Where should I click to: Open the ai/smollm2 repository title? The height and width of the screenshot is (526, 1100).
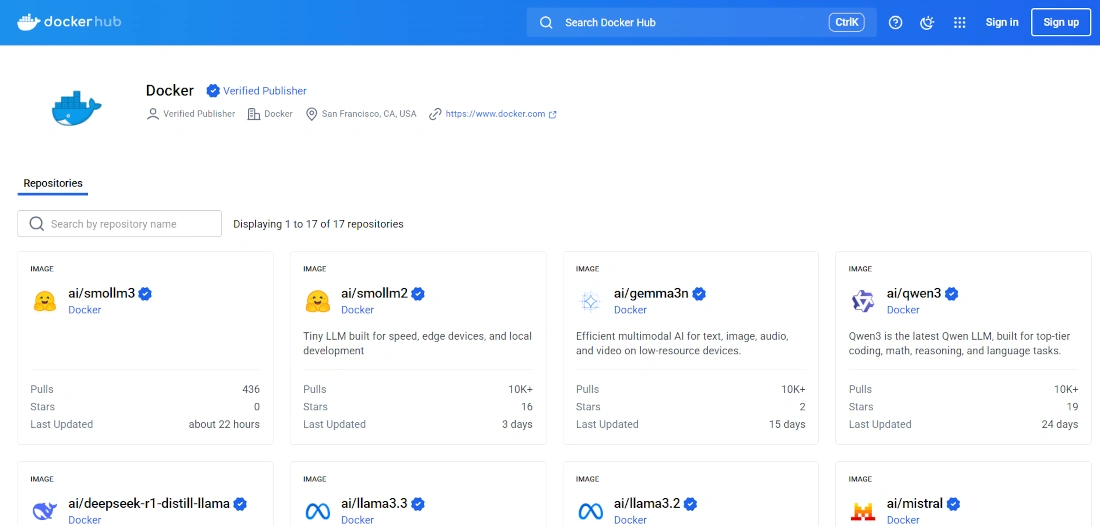(x=374, y=293)
